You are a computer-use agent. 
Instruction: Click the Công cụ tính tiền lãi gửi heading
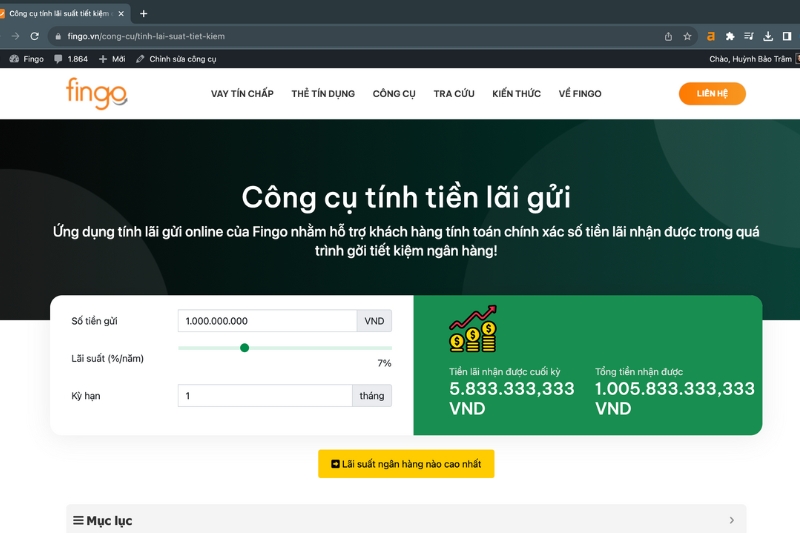406,197
